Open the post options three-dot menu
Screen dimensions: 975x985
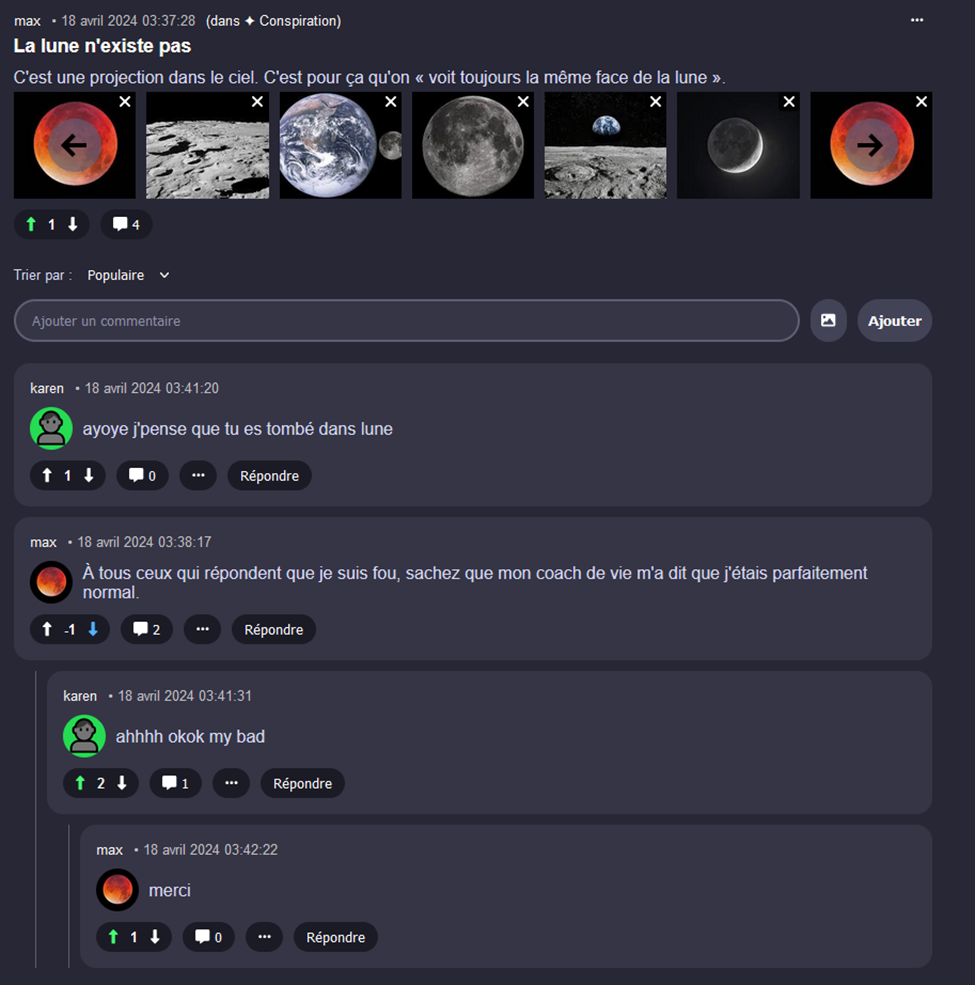point(917,20)
